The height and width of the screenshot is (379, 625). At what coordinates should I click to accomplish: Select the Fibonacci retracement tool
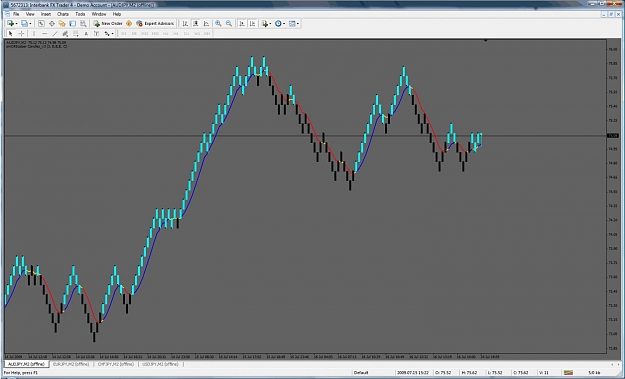75,33
